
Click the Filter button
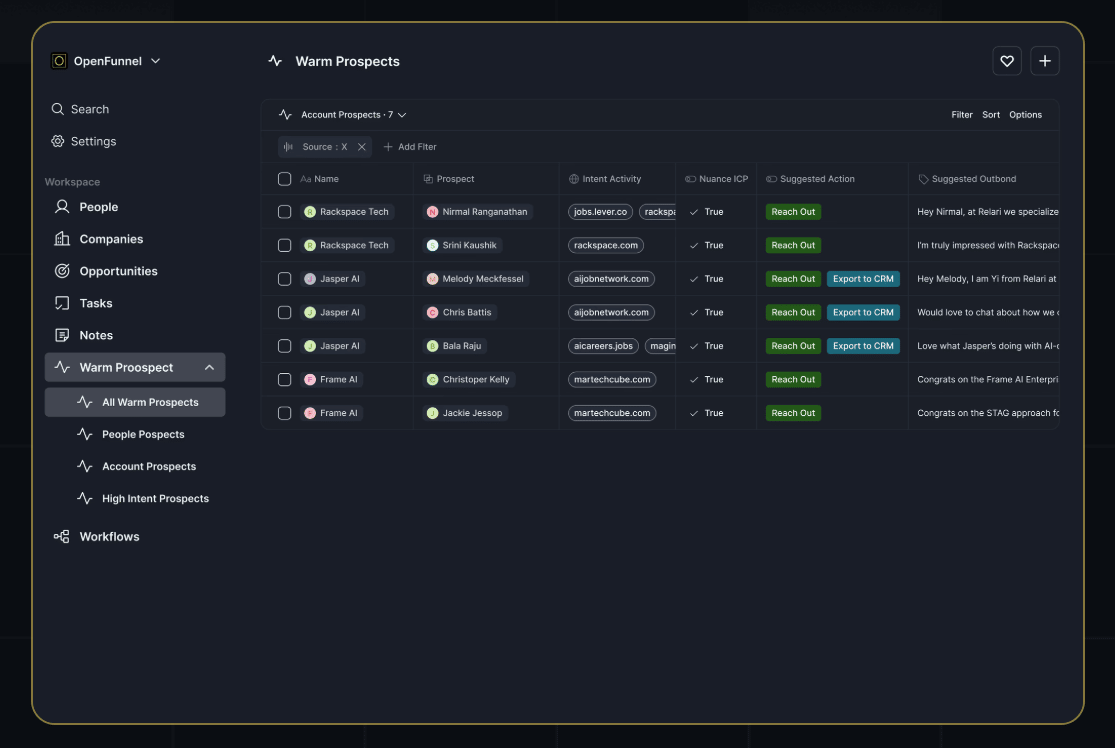(961, 114)
